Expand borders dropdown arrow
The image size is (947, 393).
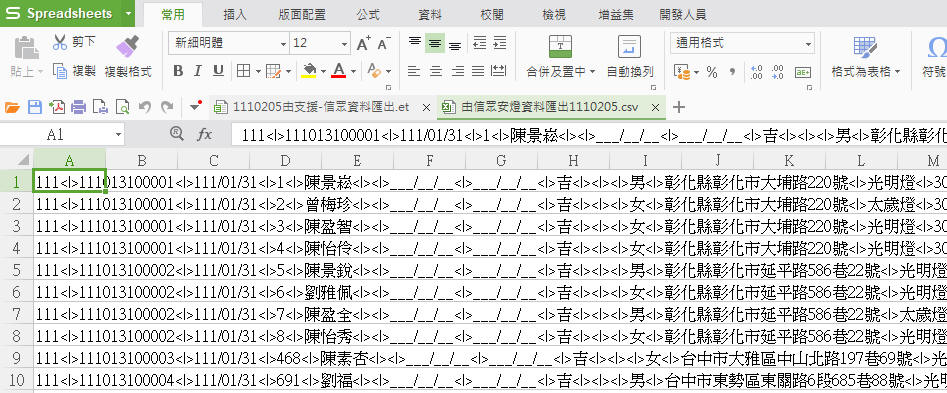tap(257, 72)
